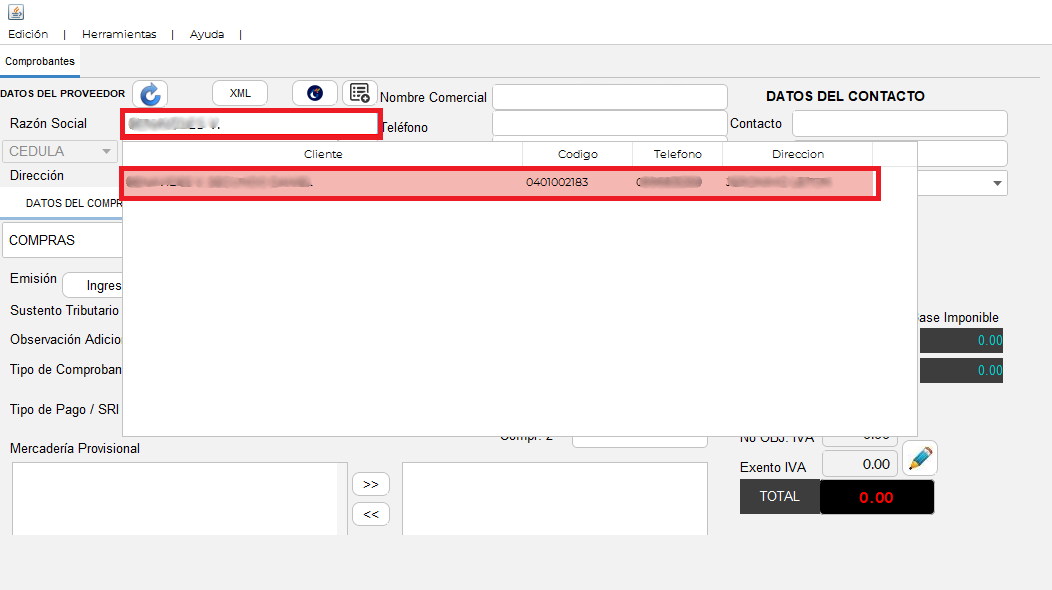Click the COMPRAS field
1052x590 pixels.
coord(62,240)
